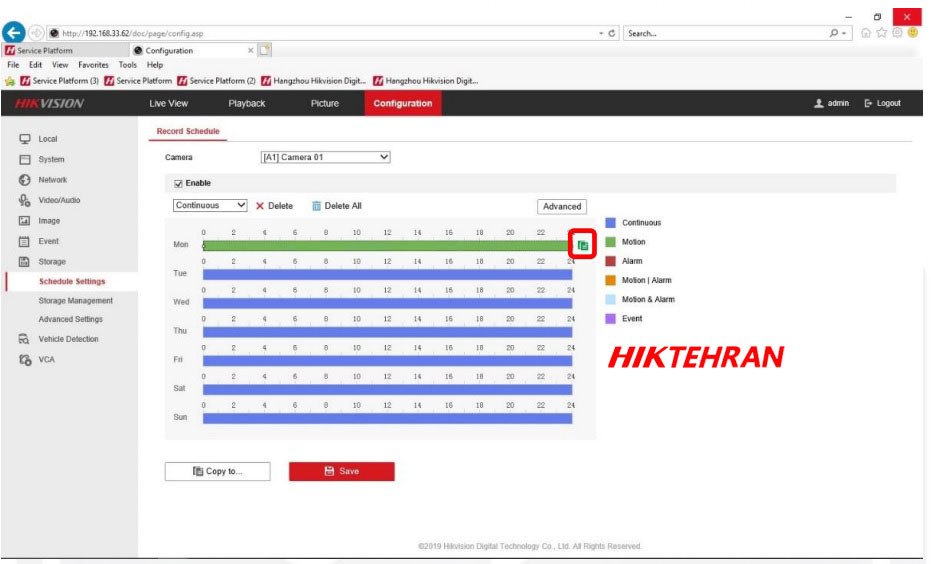Open the Favorites menu
Viewport: 931px width, 564px height.
[x=93, y=65]
